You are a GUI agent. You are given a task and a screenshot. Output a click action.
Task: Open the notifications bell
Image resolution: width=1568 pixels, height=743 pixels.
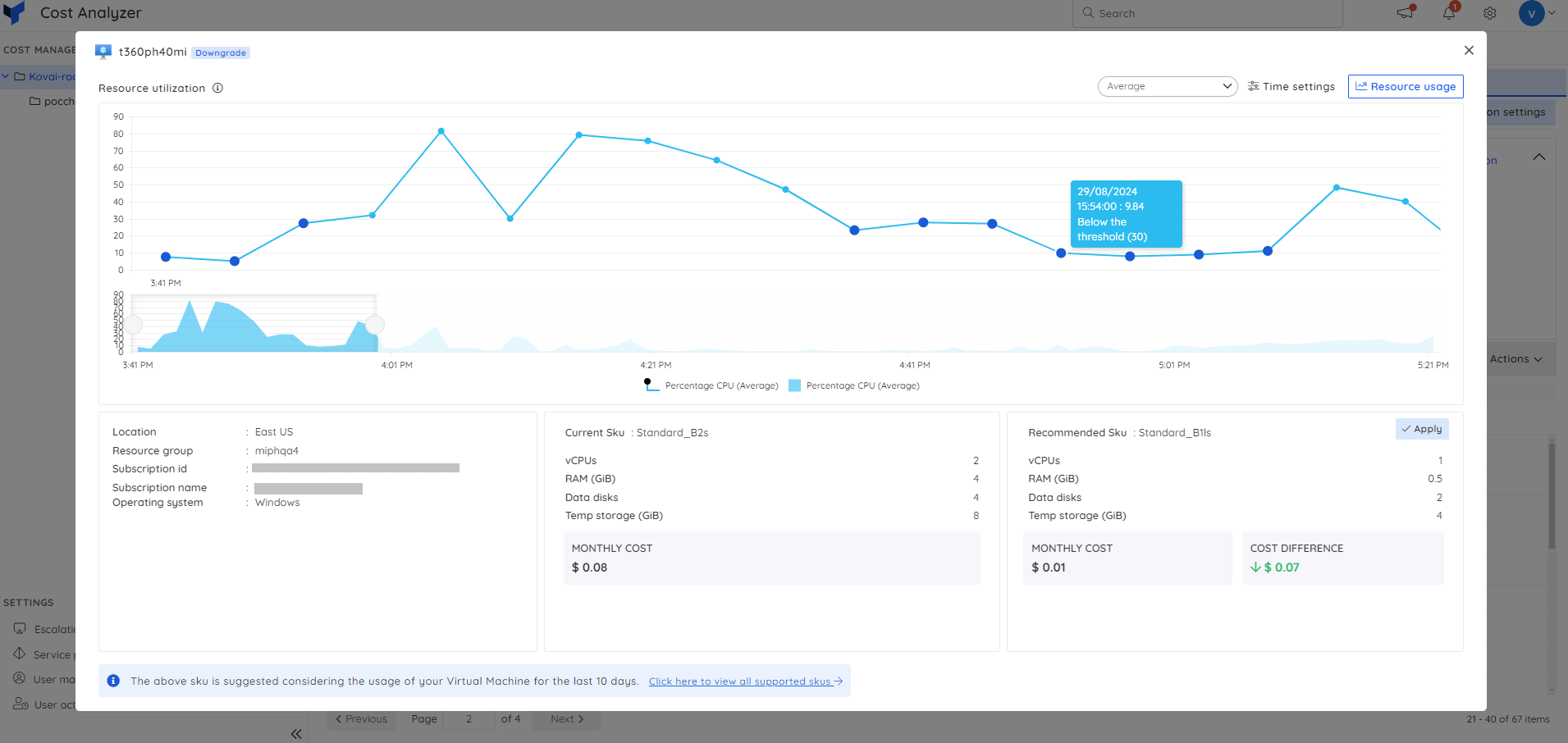(1449, 12)
